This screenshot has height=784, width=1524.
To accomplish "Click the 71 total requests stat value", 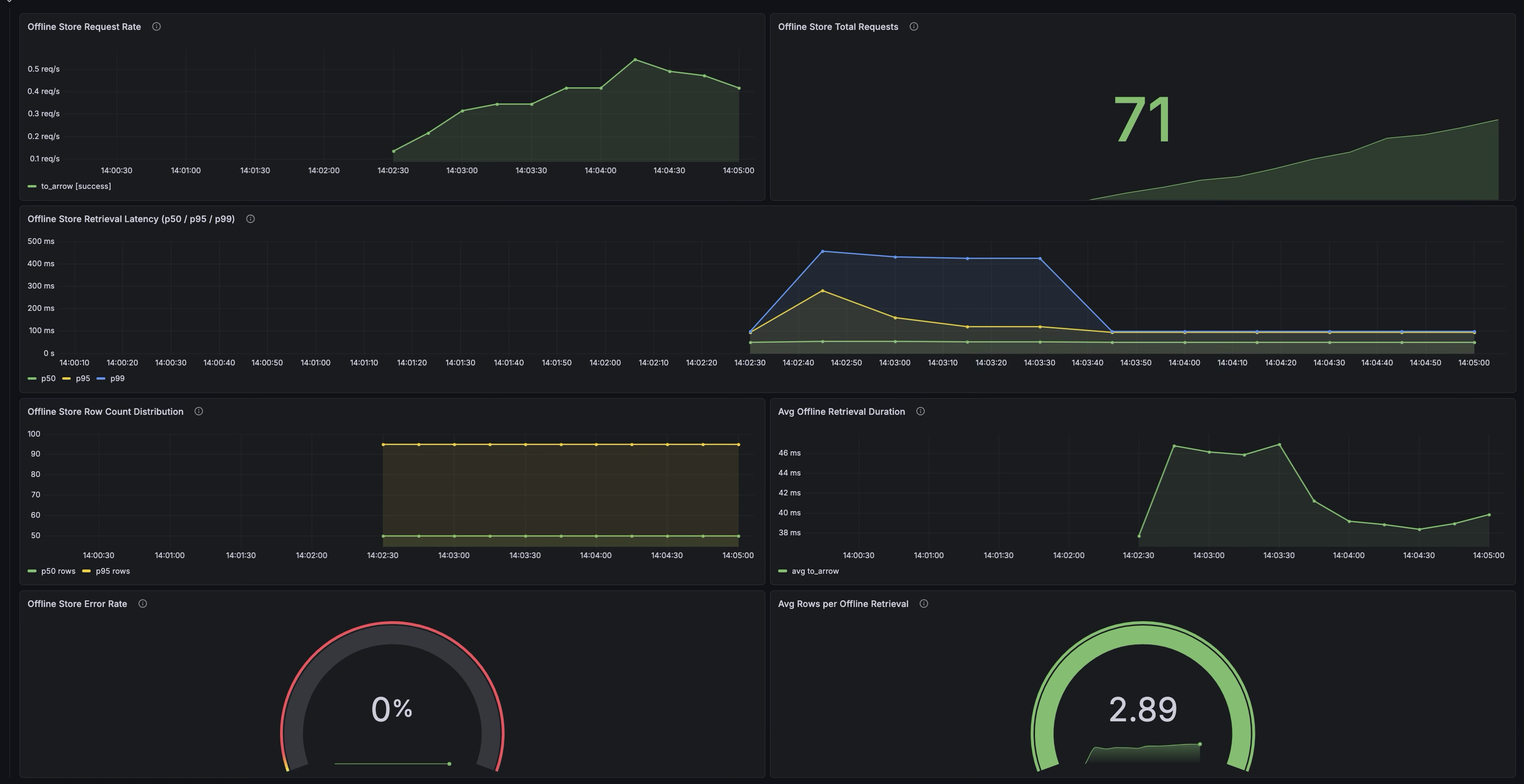I will (1142, 121).
